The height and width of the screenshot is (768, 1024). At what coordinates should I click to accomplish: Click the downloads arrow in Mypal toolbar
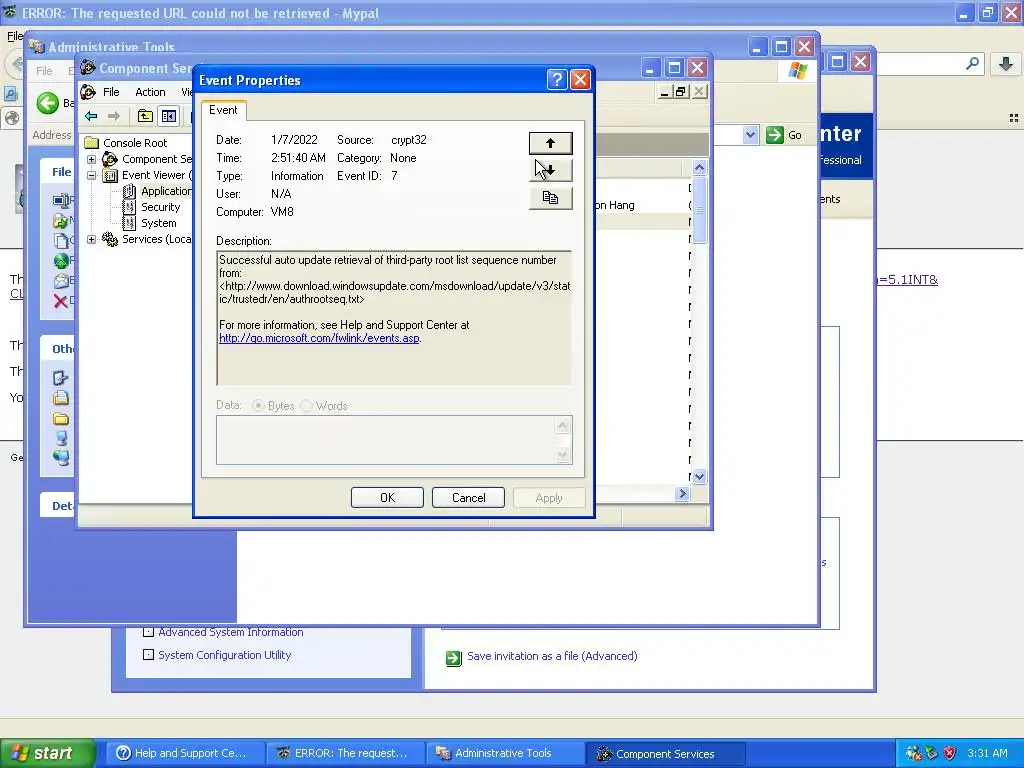[x=1006, y=63]
